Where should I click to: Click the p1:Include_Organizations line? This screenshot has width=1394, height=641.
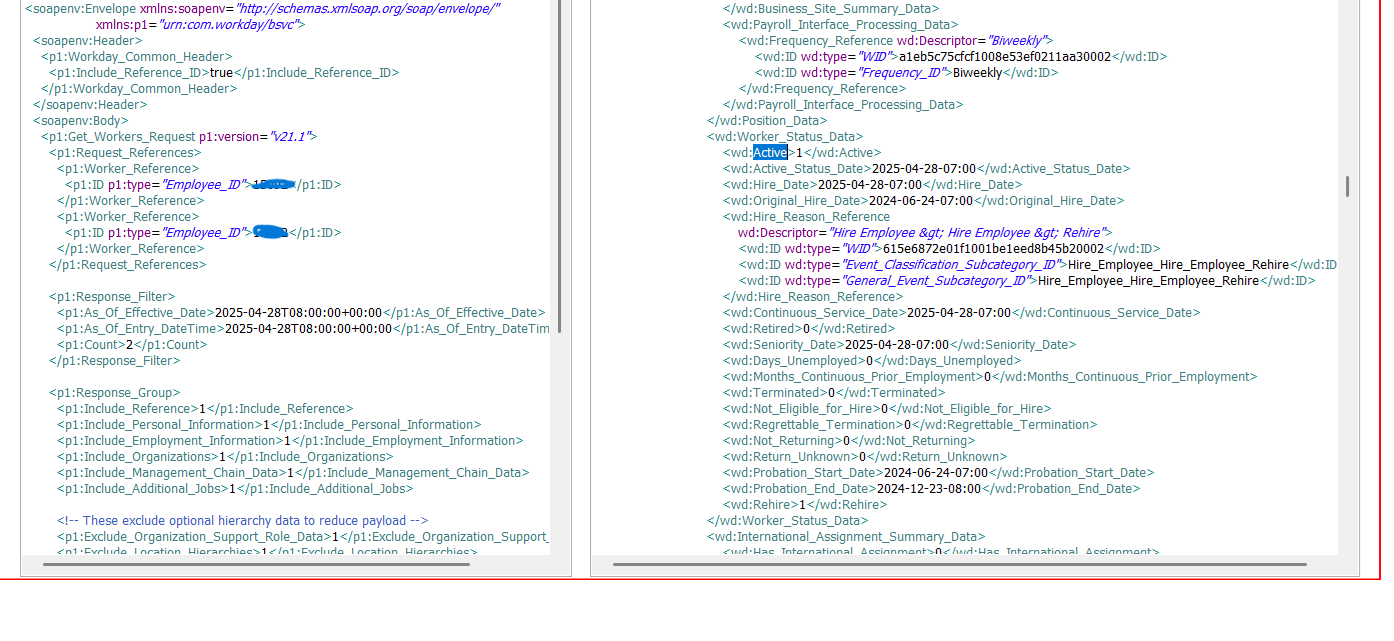[x=225, y=456]
